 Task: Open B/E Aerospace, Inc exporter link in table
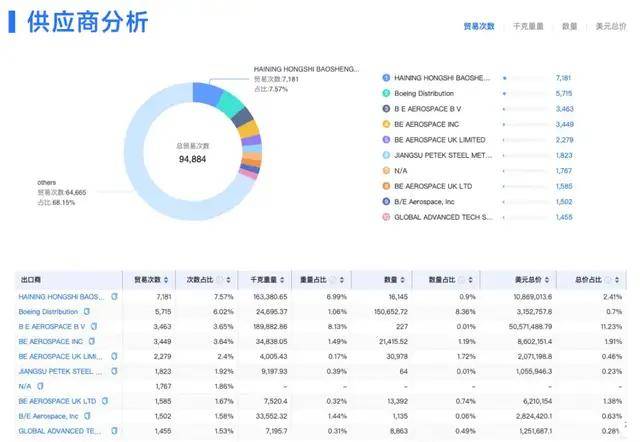(x=48, y=416)
